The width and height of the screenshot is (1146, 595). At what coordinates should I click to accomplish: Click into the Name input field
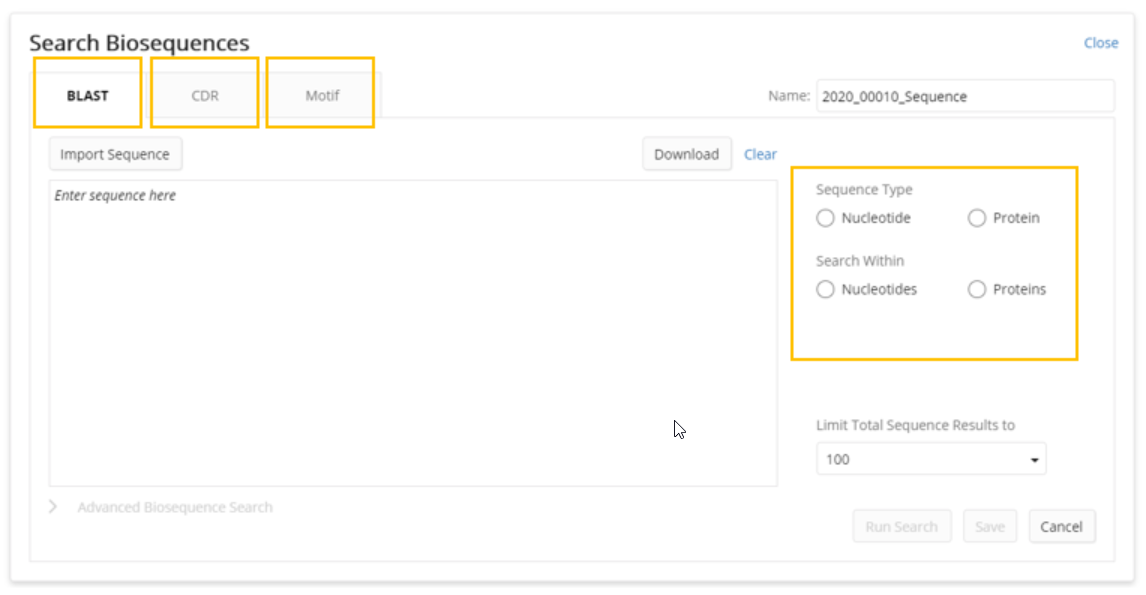[x=964, y=97]
